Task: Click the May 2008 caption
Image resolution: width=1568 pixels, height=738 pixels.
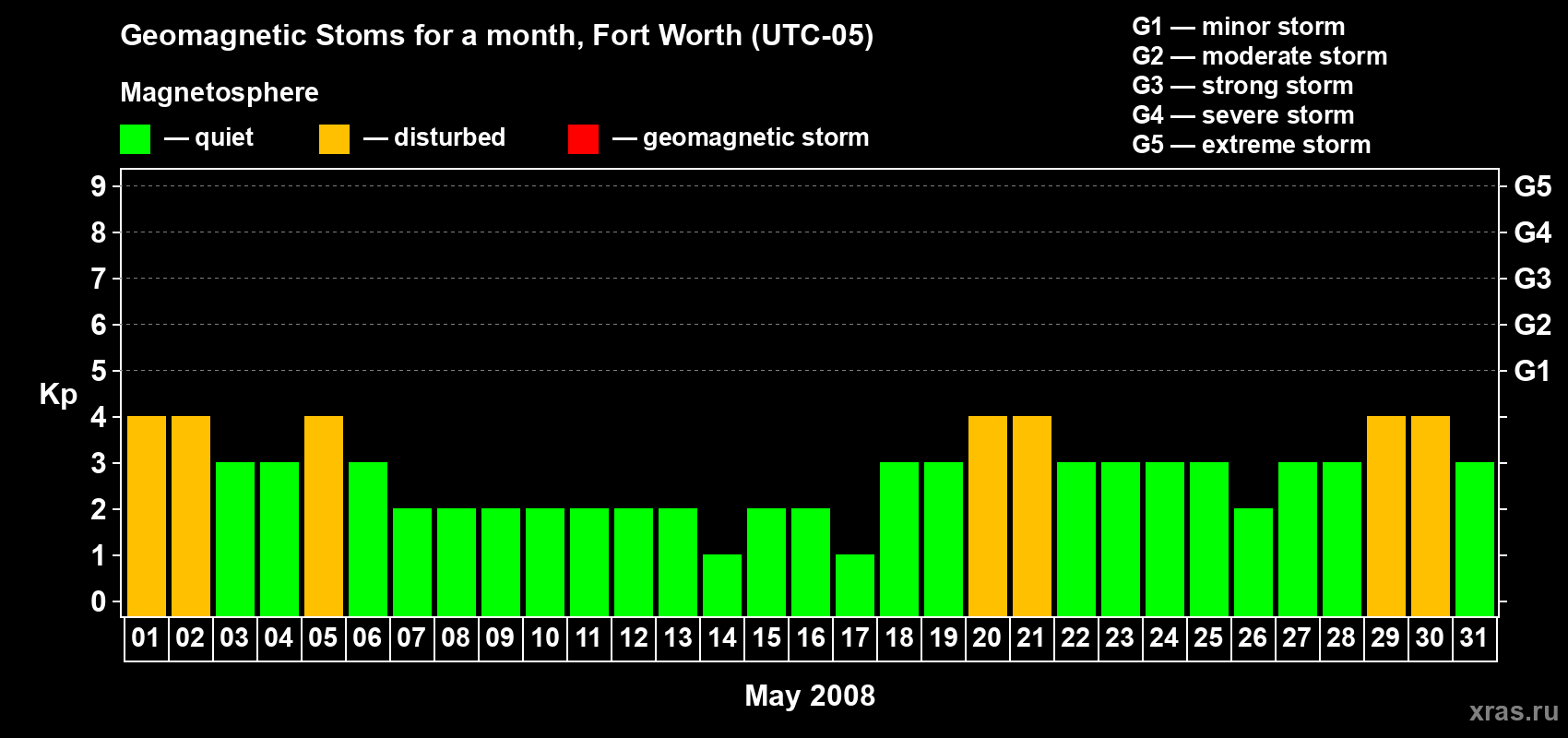Action: 810,696
